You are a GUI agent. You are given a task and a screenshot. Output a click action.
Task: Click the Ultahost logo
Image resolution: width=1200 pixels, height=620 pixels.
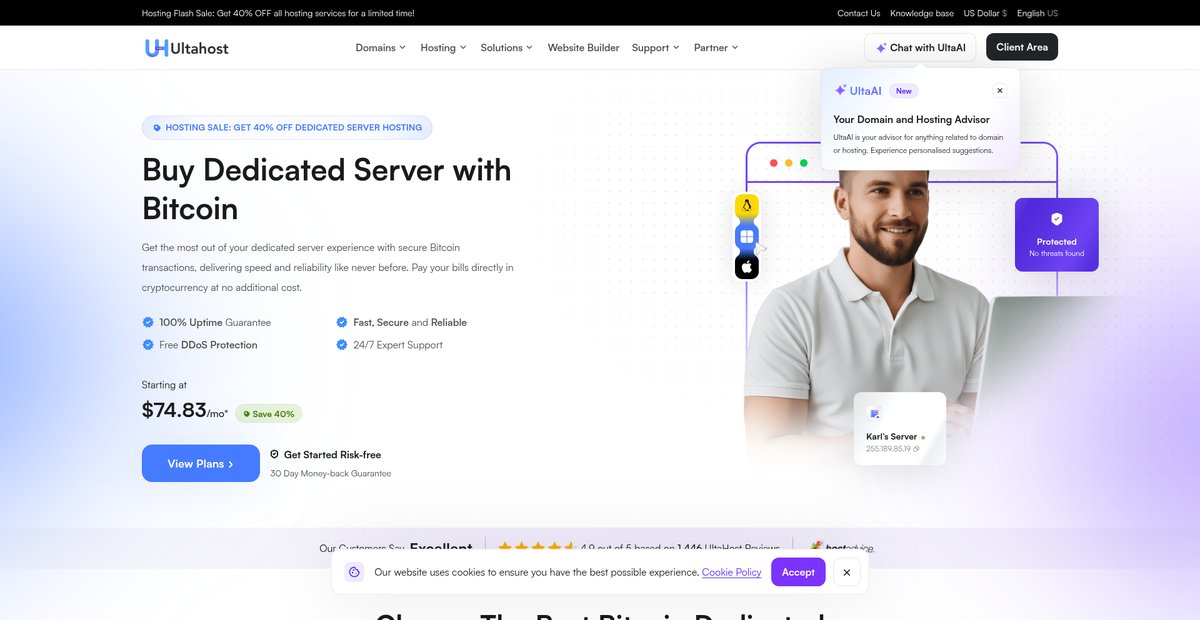click(x=186, y=47)
